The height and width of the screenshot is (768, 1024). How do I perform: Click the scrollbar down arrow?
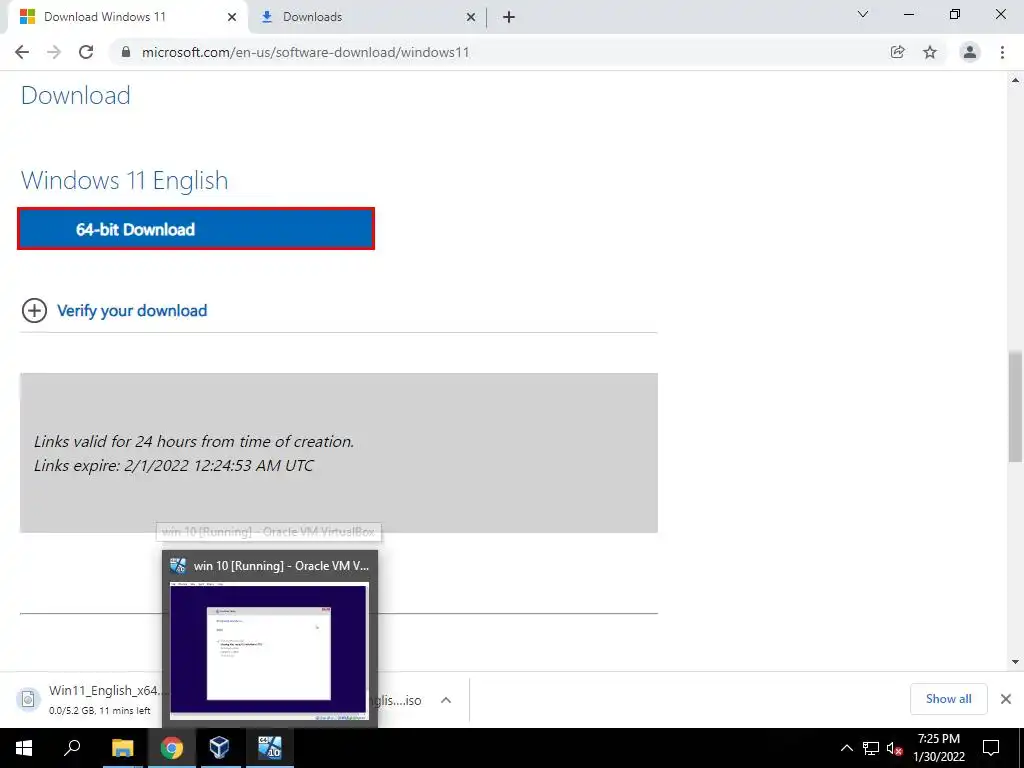[x=1015, y=662]
